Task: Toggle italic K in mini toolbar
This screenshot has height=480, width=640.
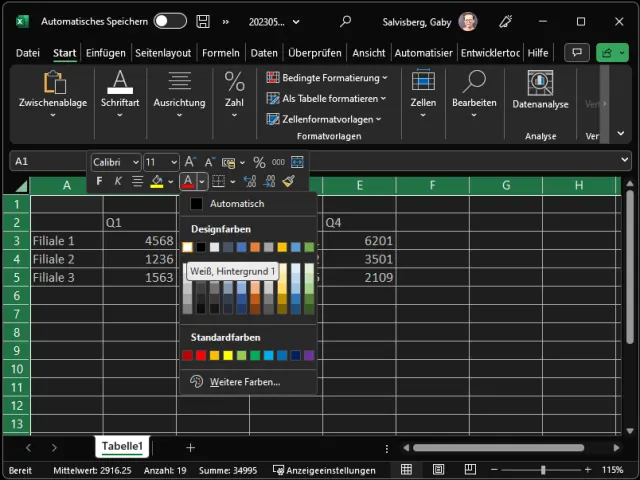Action: point(117,181)
